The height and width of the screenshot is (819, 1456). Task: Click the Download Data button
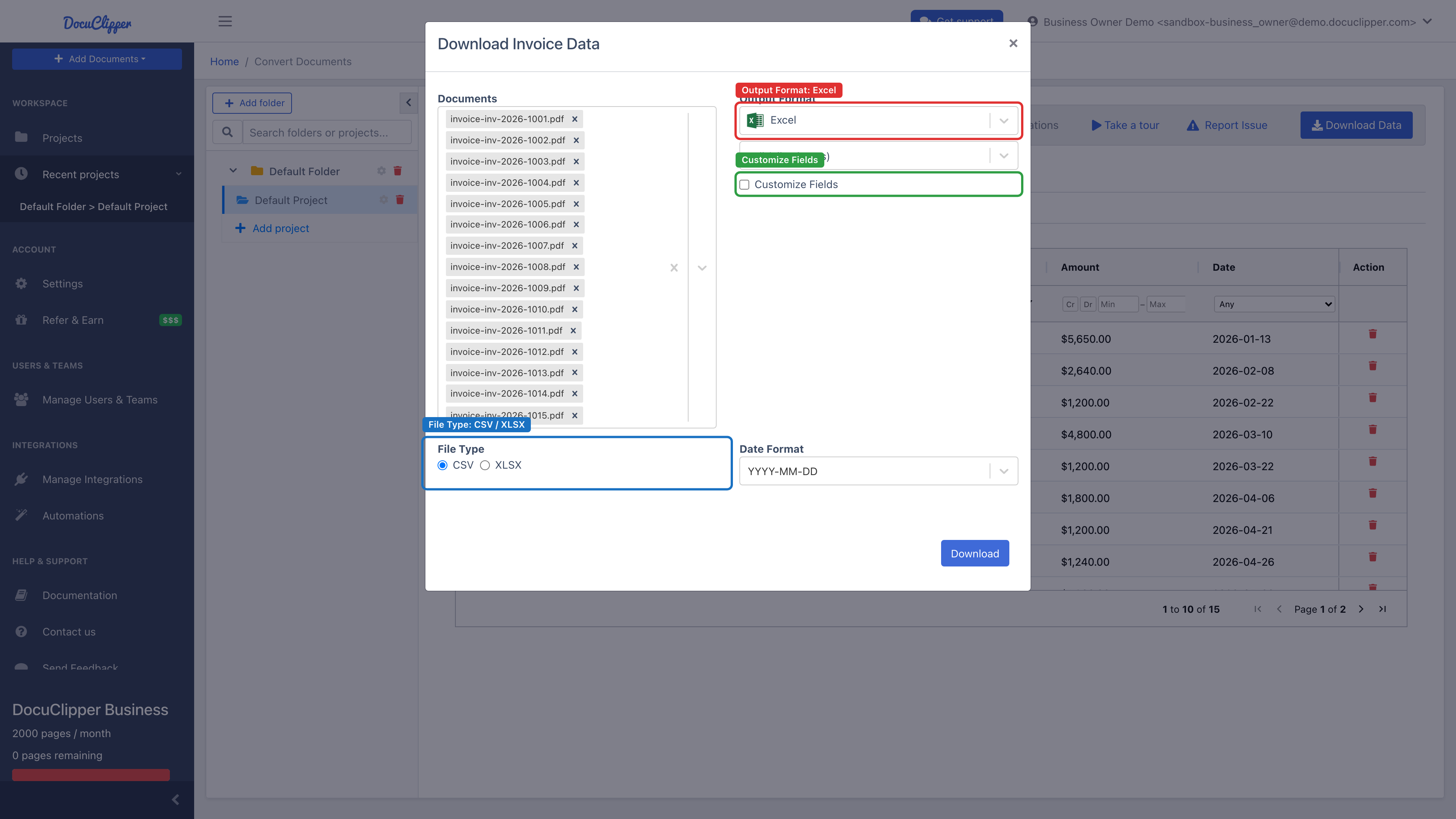pos(1356,126)
